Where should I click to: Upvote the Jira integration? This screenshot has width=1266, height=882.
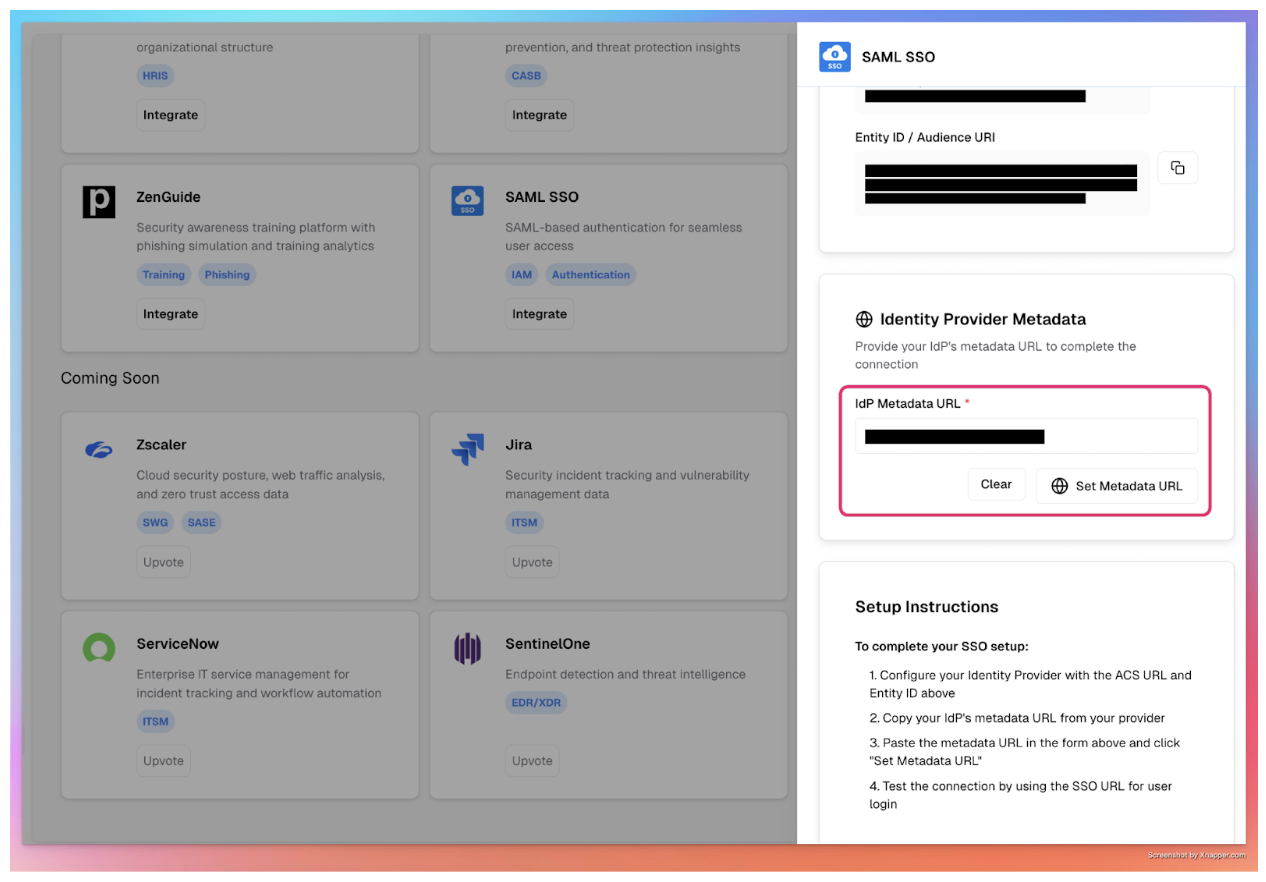pyautogui.click(x=533, y=562)
